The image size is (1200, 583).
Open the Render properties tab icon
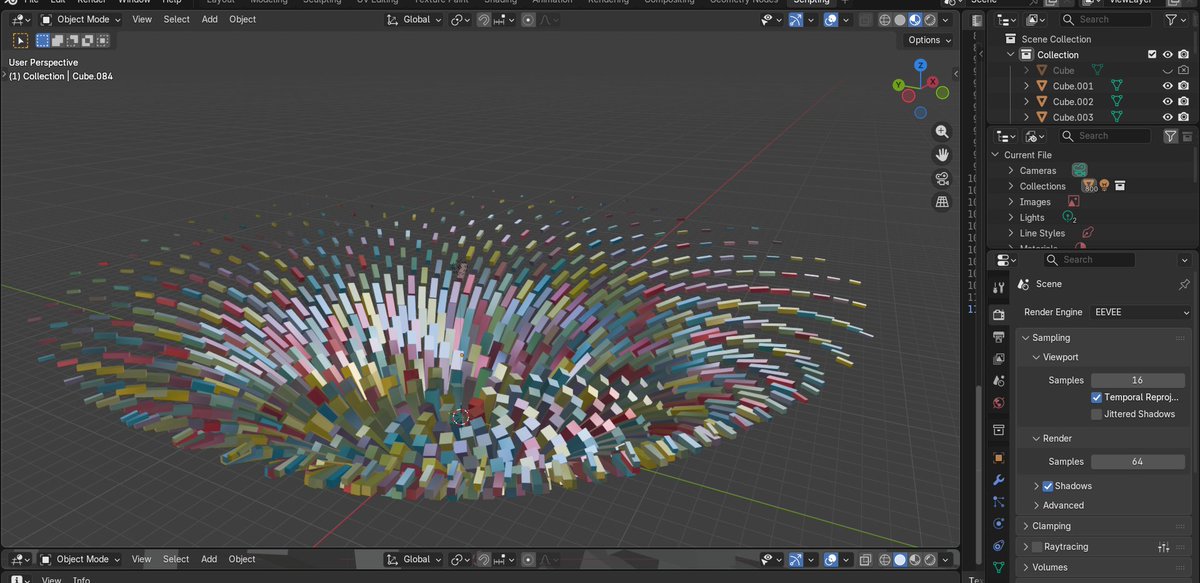click(998, 314)
